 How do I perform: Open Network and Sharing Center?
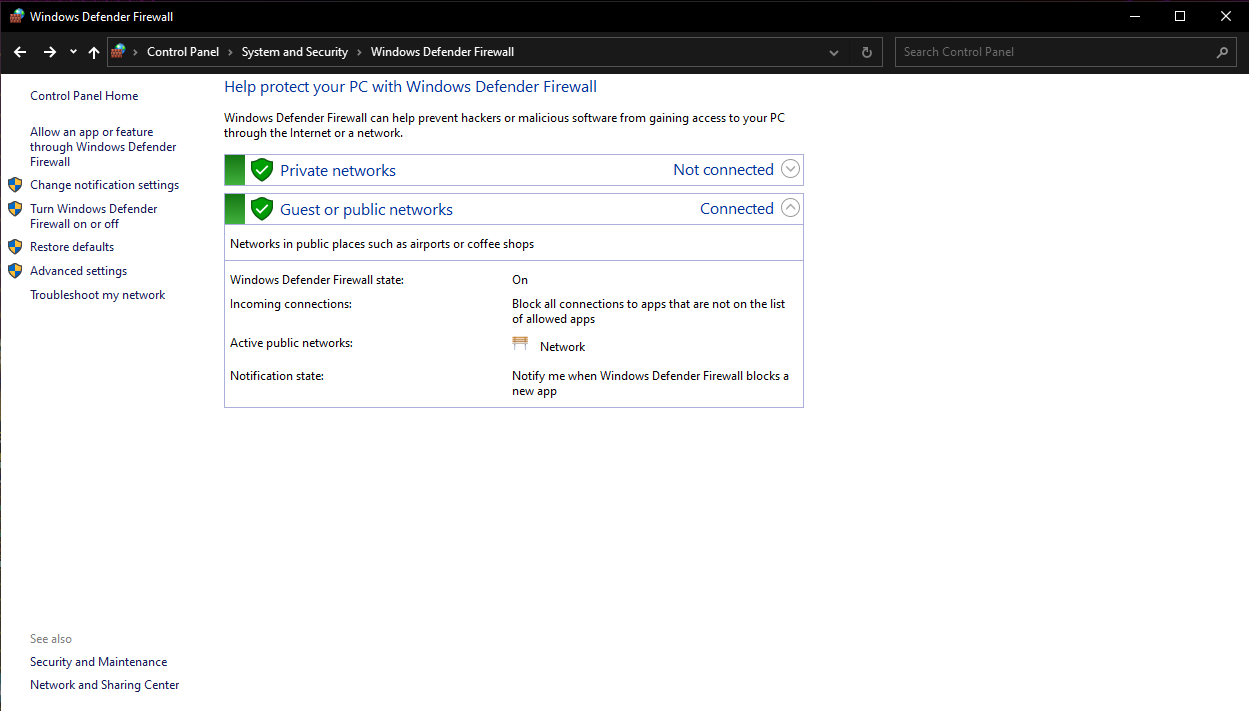point(104,684)
